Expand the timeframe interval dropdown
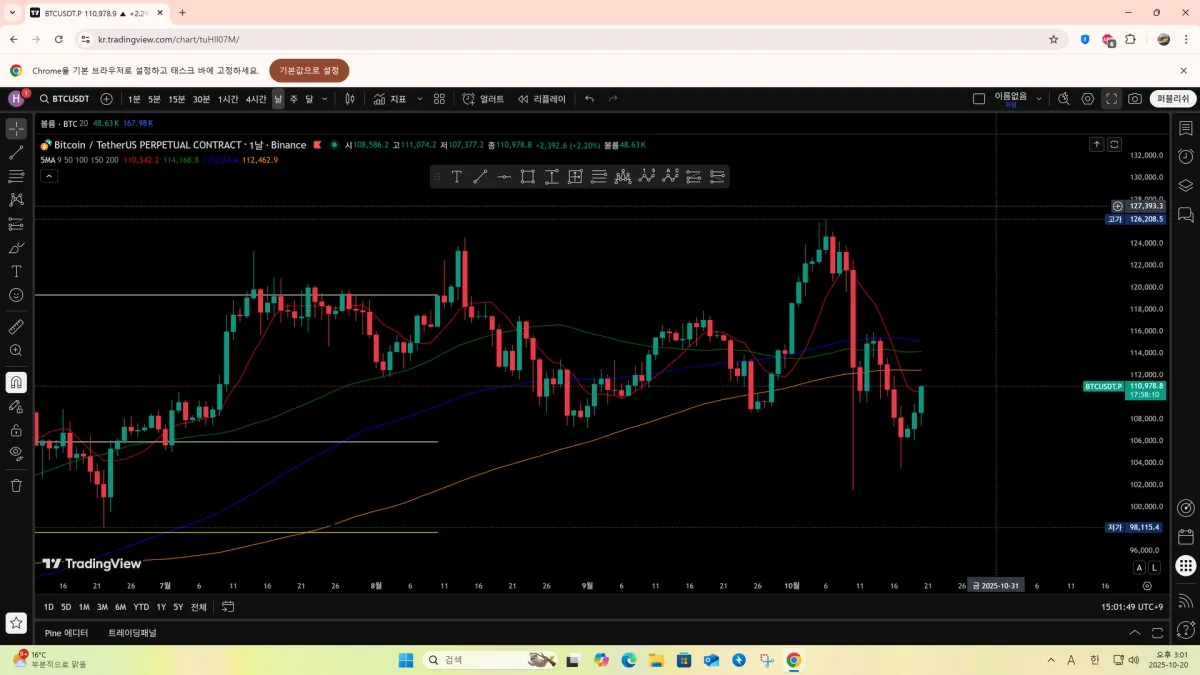The width and height of the screenshot is (1200, 675). [325, 99]
